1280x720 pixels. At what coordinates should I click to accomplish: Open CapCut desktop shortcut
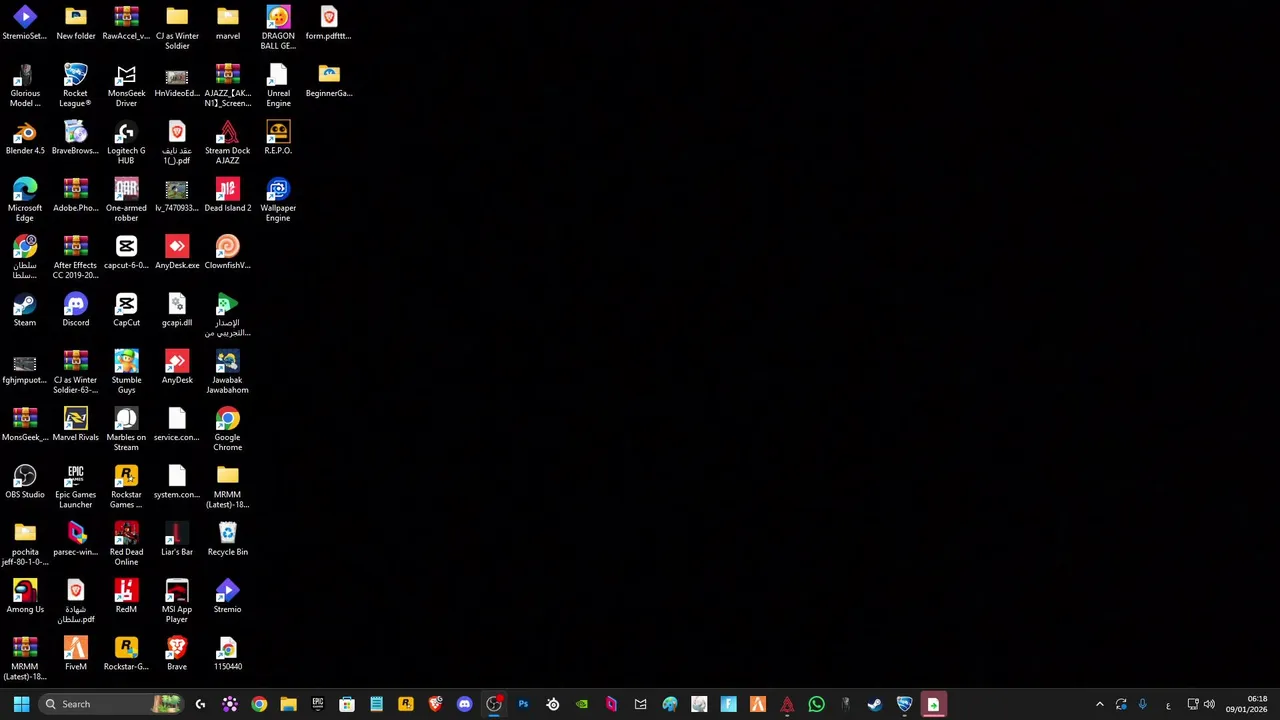tap(126, 311)
